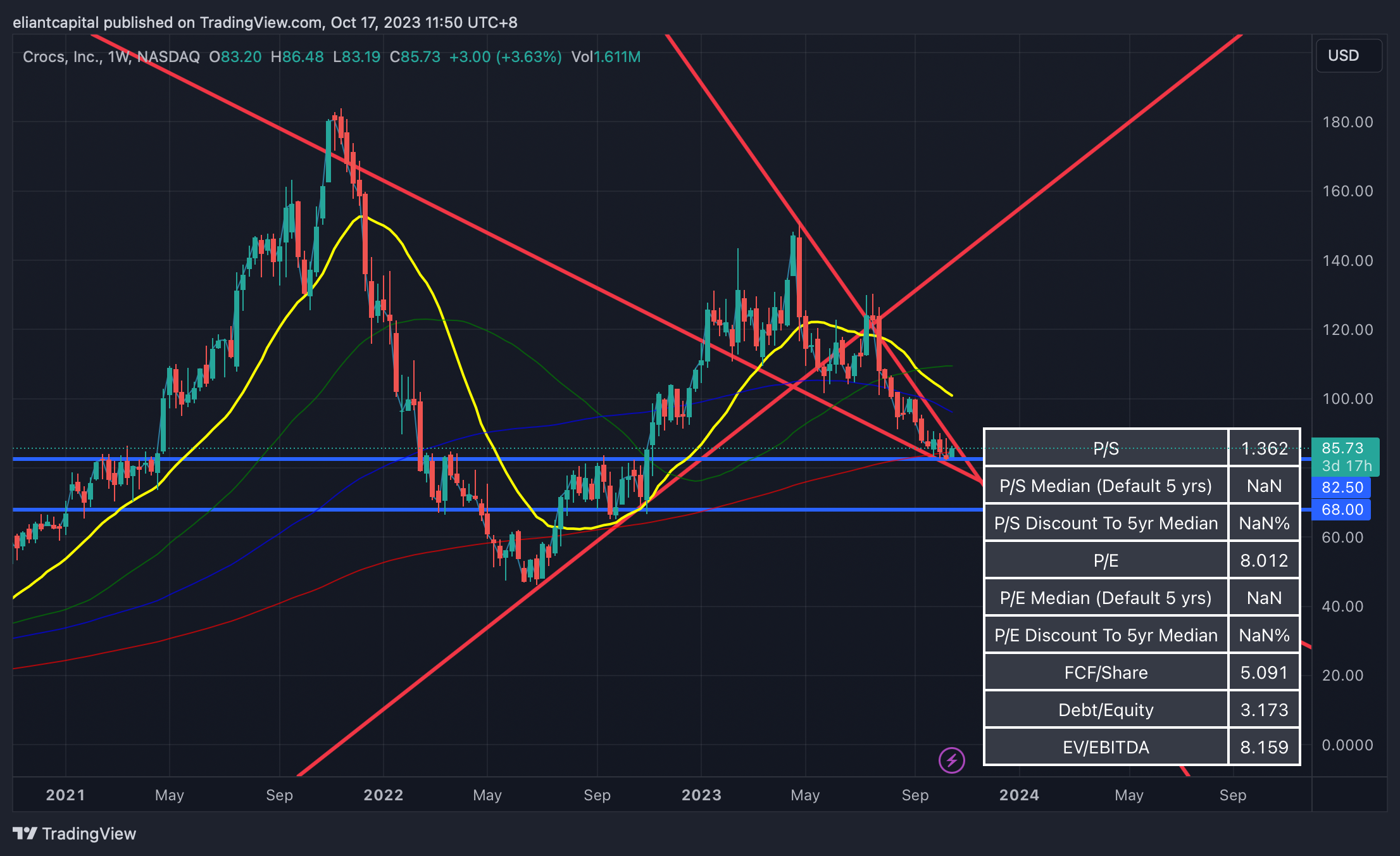The image size is (1400, 856).
Task: Click the 0.0000 price axis label
Action: pyautogui.click(x=1347, y=745)
